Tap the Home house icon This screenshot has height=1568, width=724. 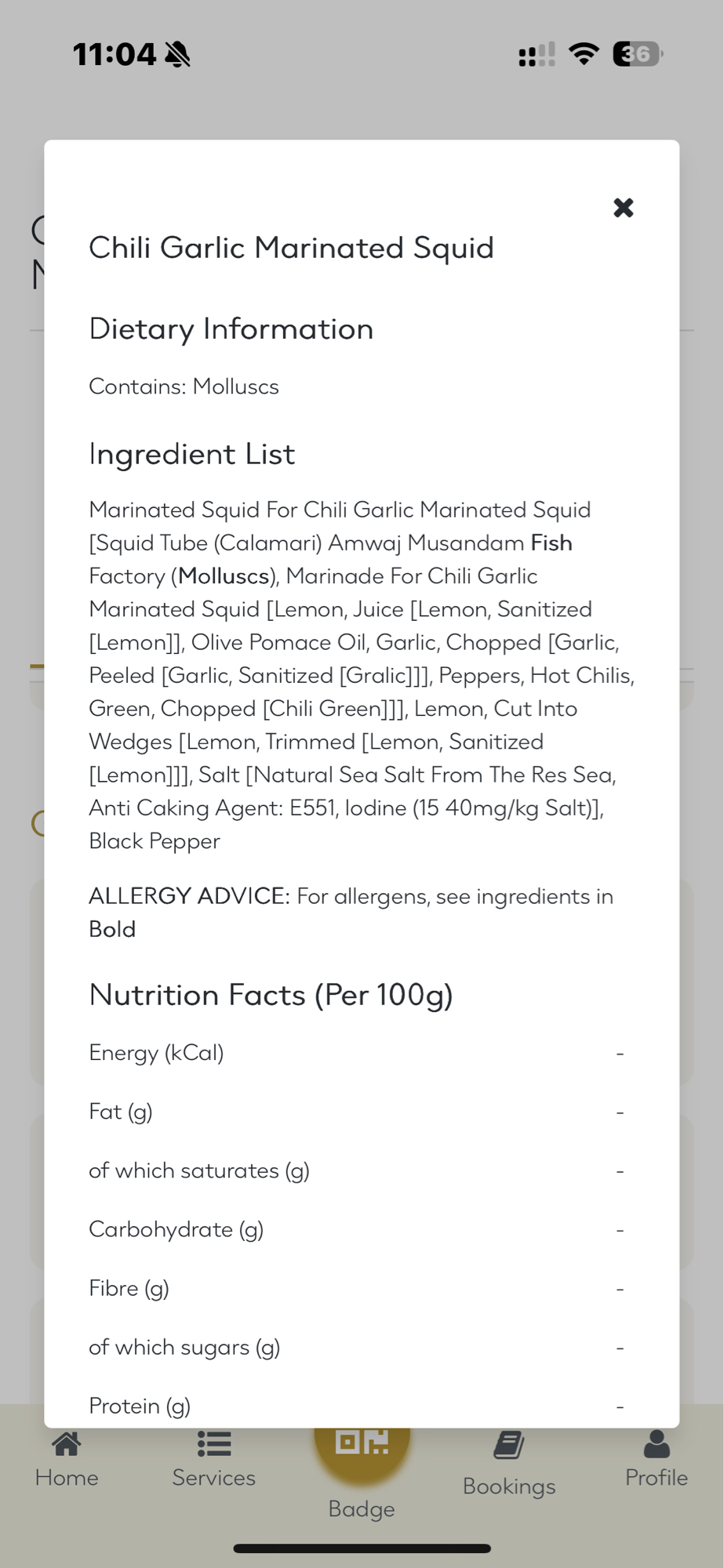(x=67, y=1445)
